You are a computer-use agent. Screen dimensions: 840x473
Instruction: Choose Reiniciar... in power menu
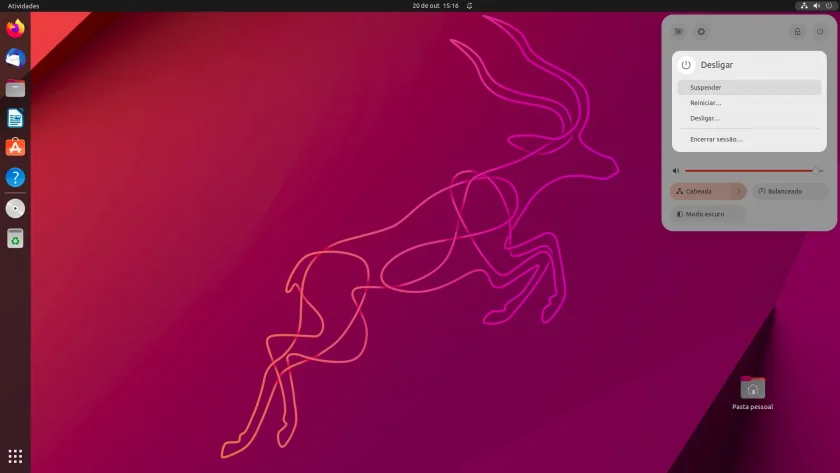[x=749, y=103]
